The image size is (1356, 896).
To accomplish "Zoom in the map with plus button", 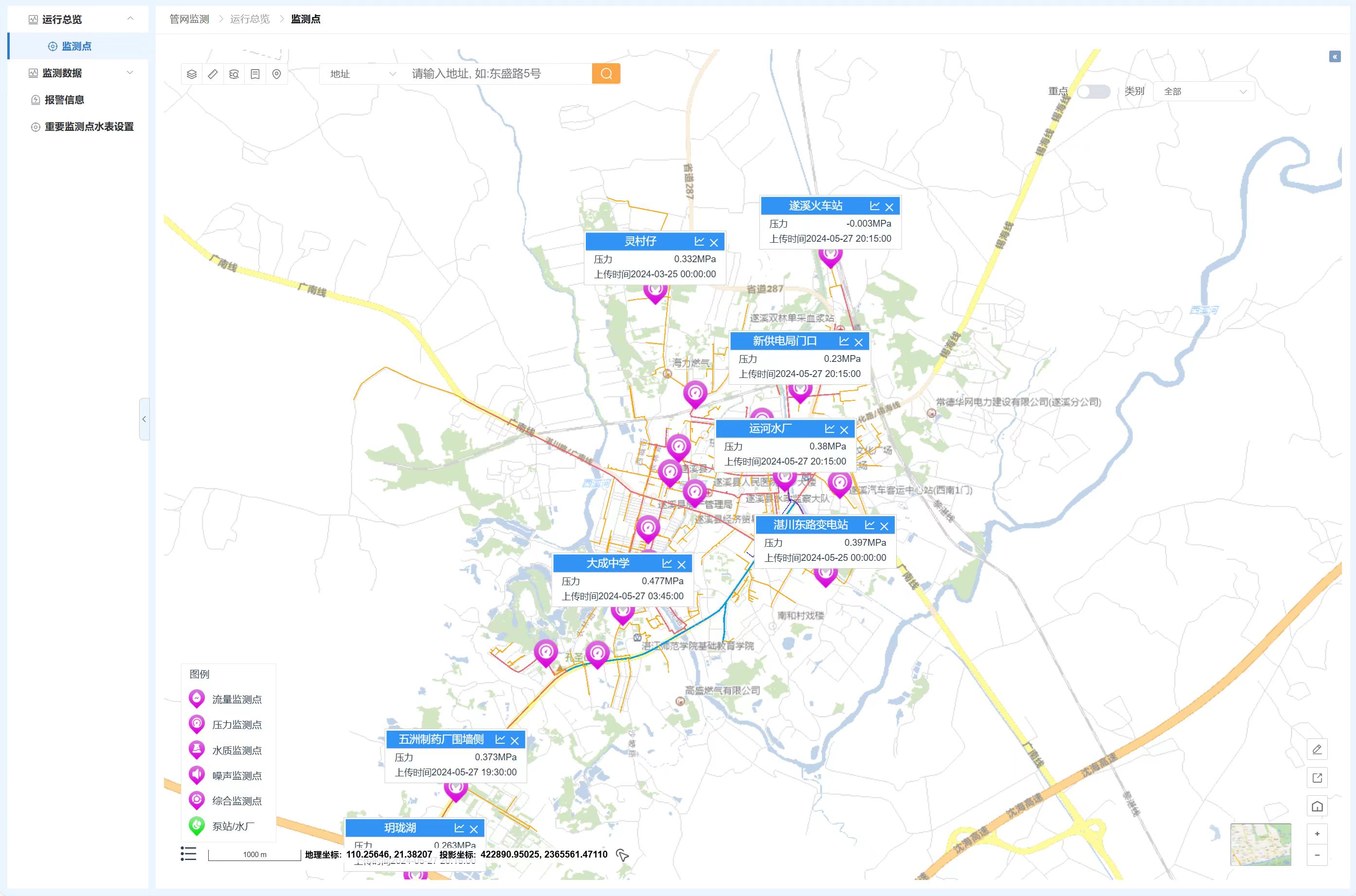I will pyautogui.click(x=1317, y=834).
